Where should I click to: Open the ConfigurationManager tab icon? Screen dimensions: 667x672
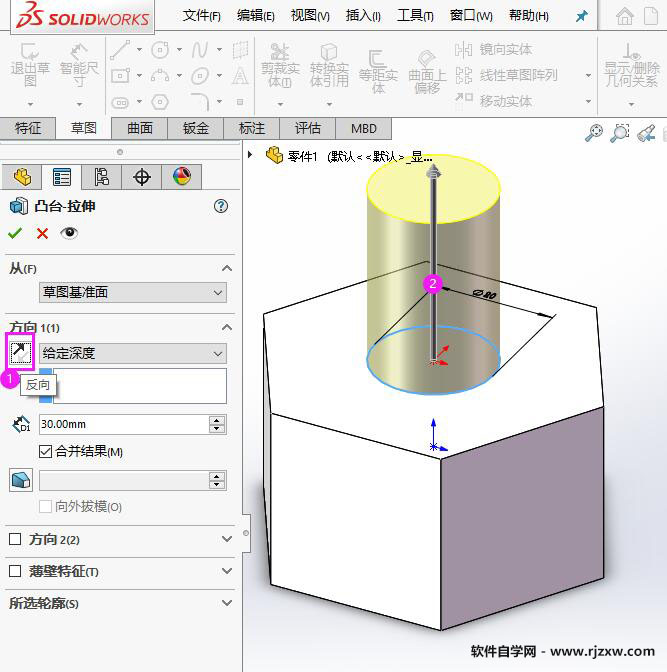(102, 177)
